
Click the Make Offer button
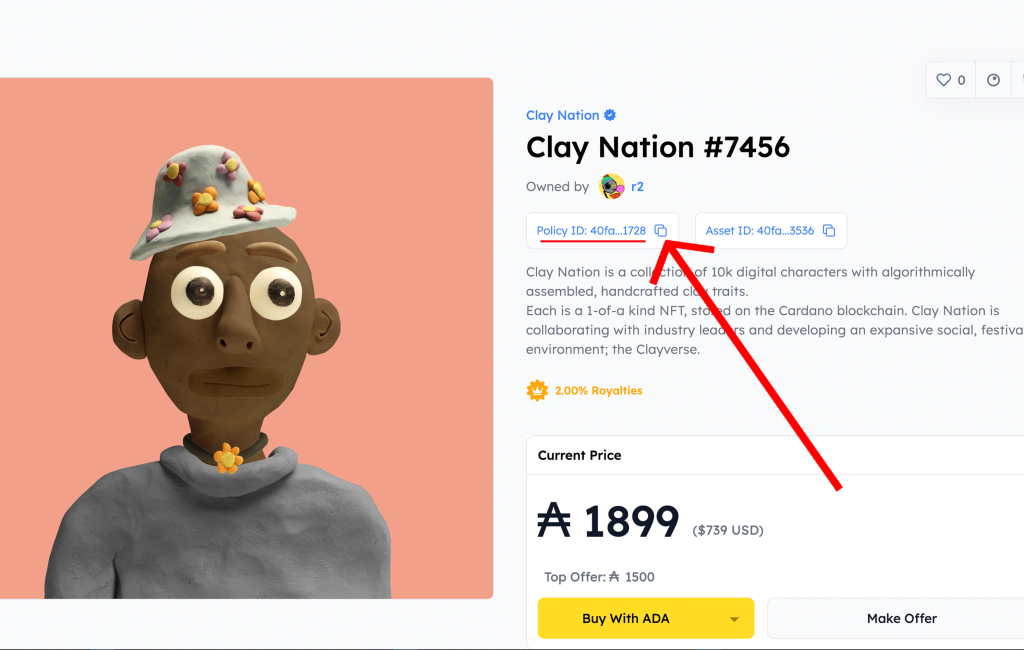pyautogui.click(x=901, y=618)
